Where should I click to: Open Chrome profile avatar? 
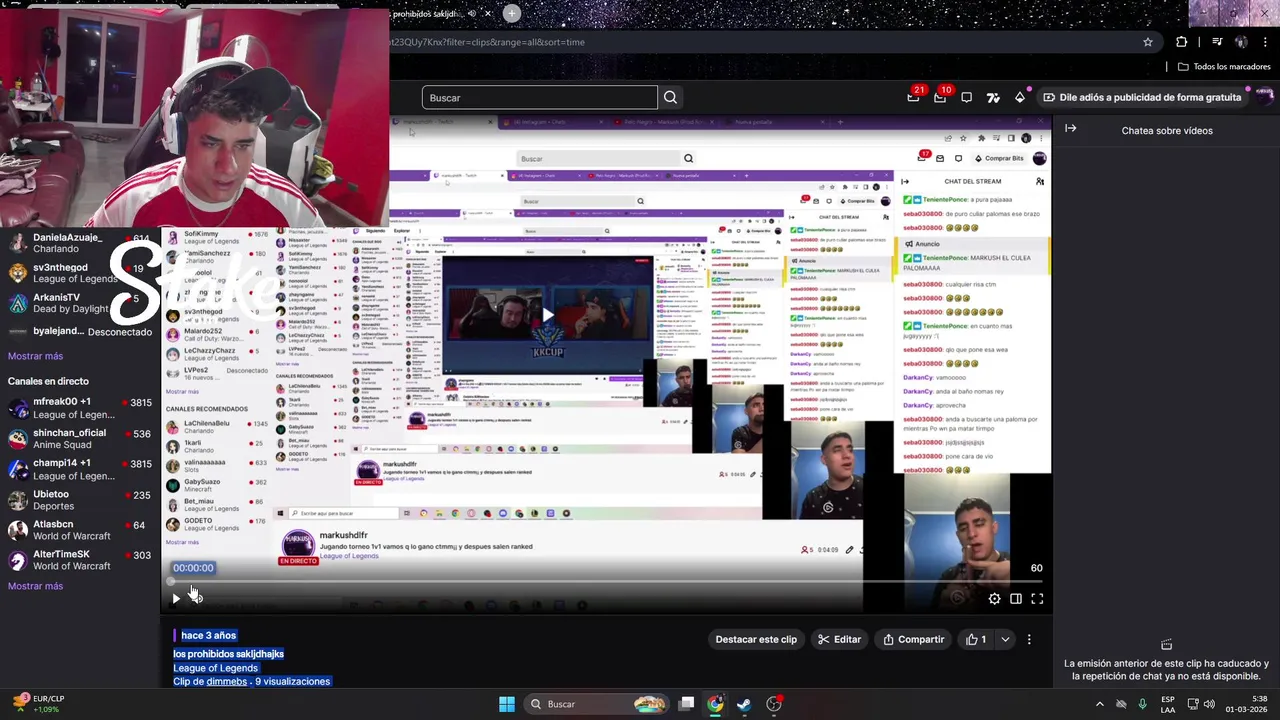[1241, 42]
